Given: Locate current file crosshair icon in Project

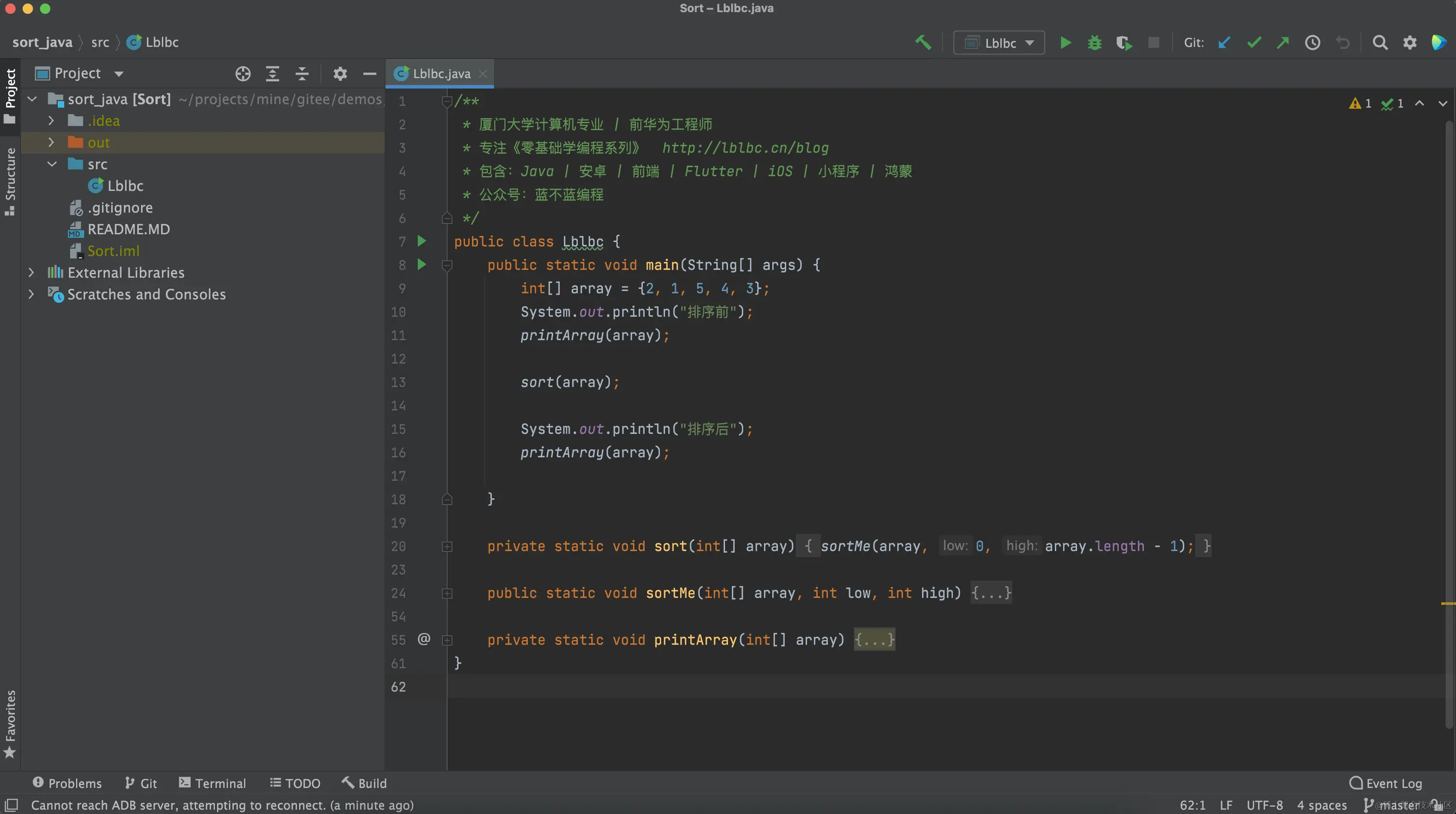Looking at the screenshot, I should pyautogui.click(x=243, y=74).
